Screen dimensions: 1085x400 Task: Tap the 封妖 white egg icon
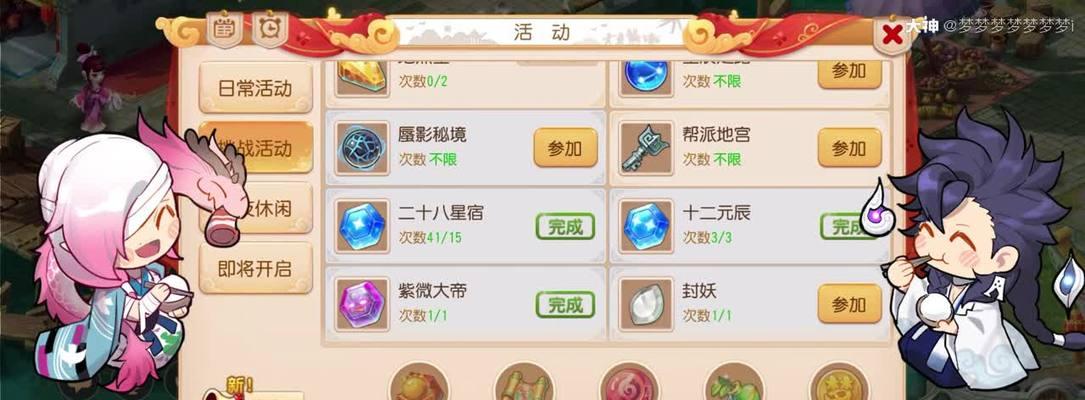(646, 304)
